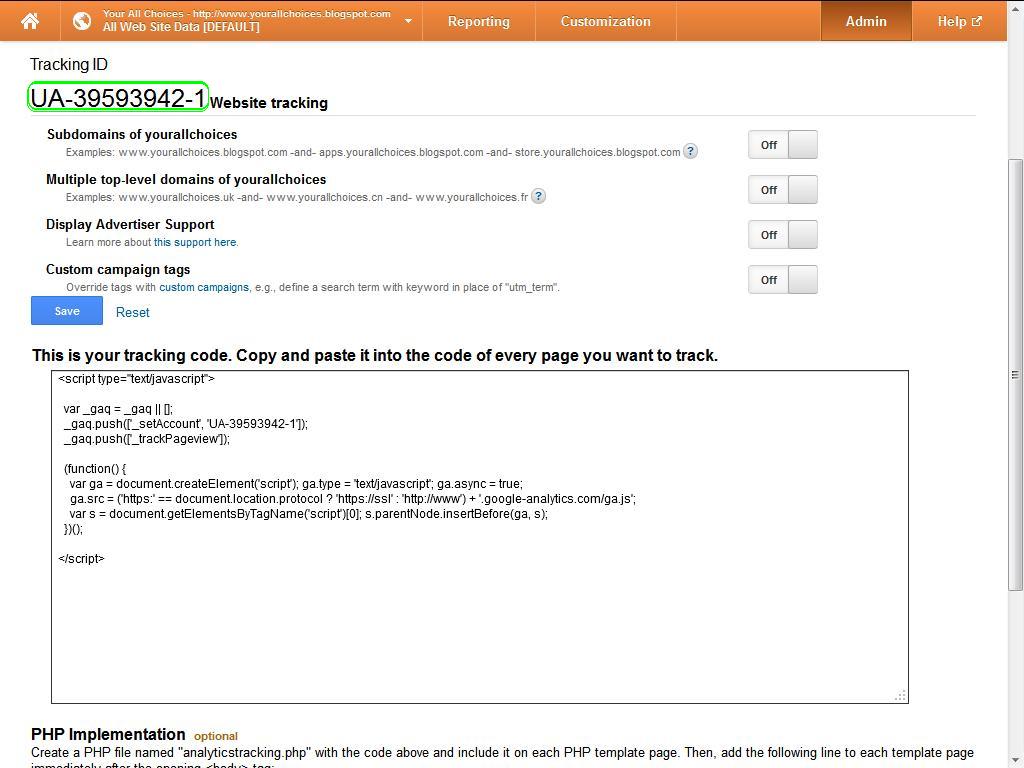Click the 'Website tracking' heading
1024x768 pixels.
point(268,103)
